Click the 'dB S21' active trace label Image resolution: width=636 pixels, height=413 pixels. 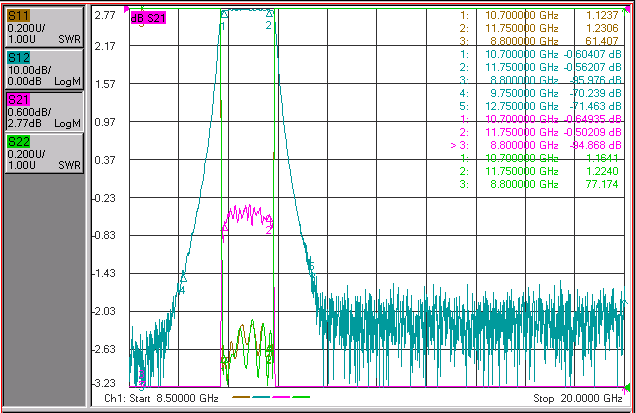148,18
